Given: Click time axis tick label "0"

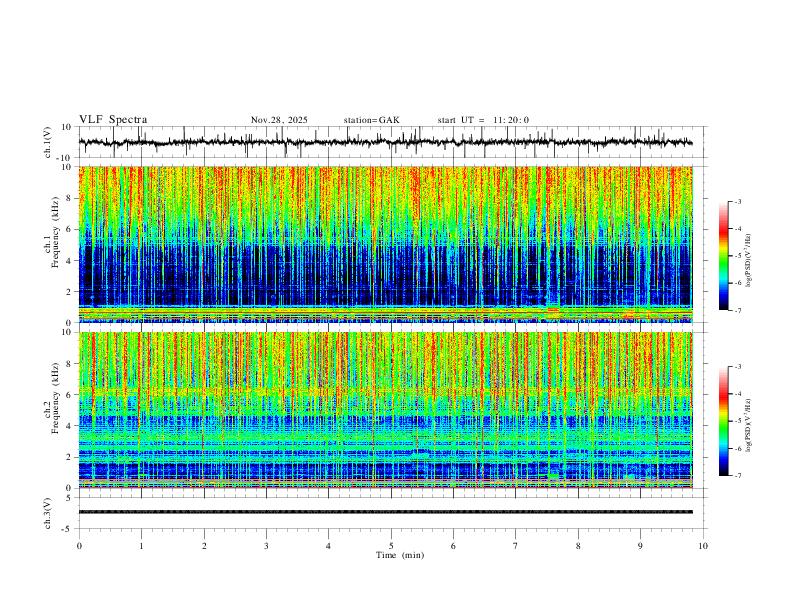Looking at the screenshot, I should click(x=79, y=546).
